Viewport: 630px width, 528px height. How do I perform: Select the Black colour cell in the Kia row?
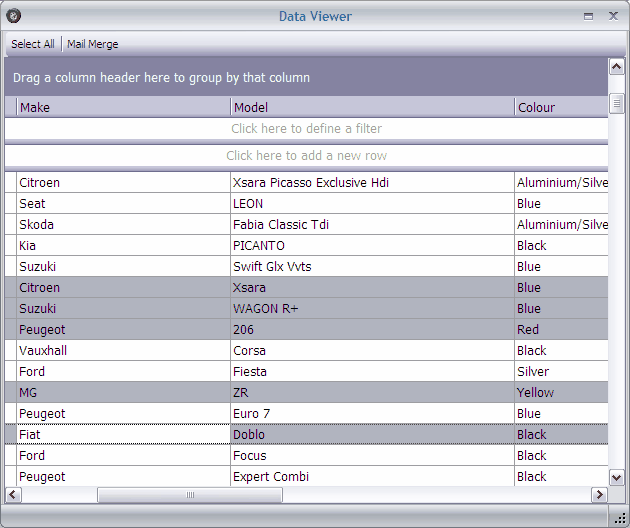(561, 246)
